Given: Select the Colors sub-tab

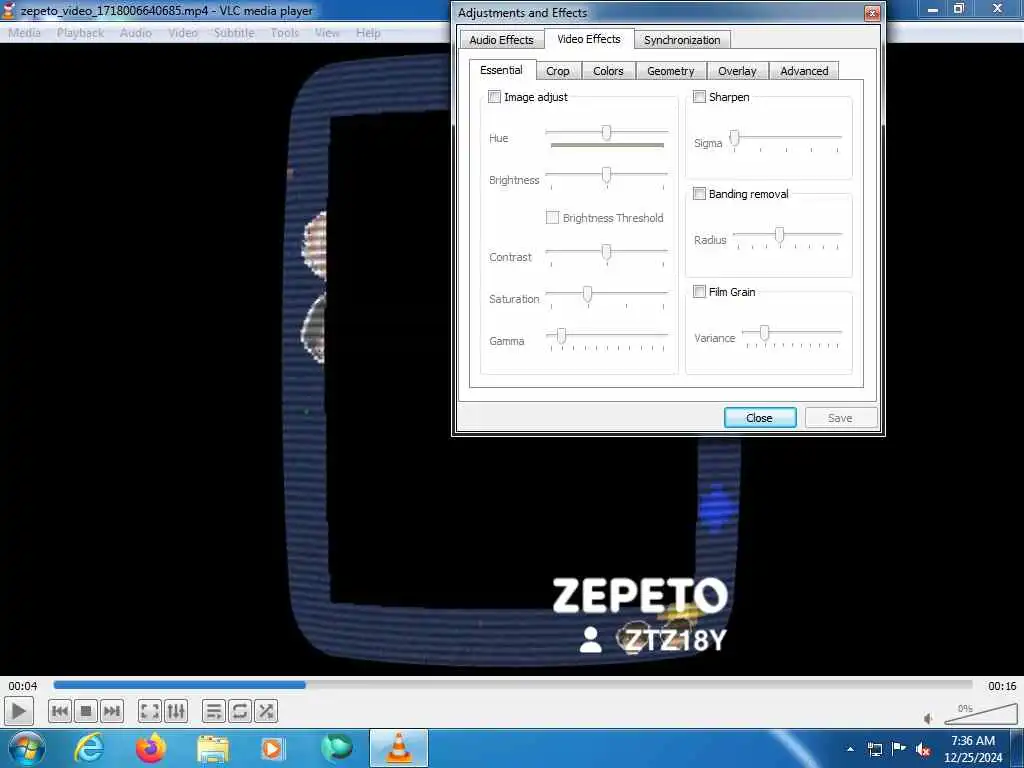Looking at the screenshot, I should coord(608,71).
